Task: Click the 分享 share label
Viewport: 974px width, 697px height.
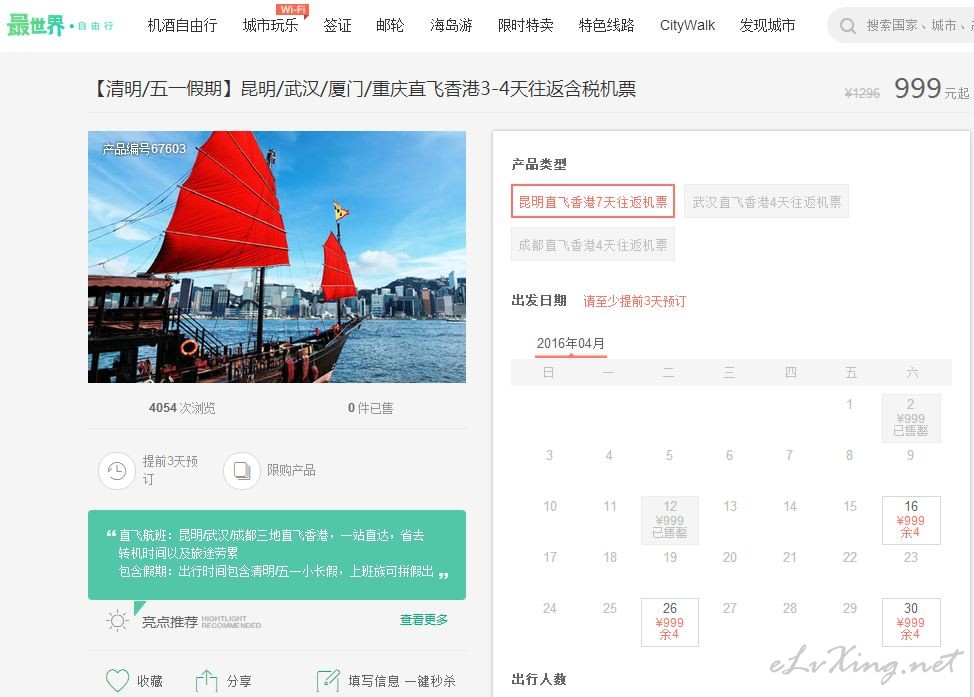Action: point(239,681)
